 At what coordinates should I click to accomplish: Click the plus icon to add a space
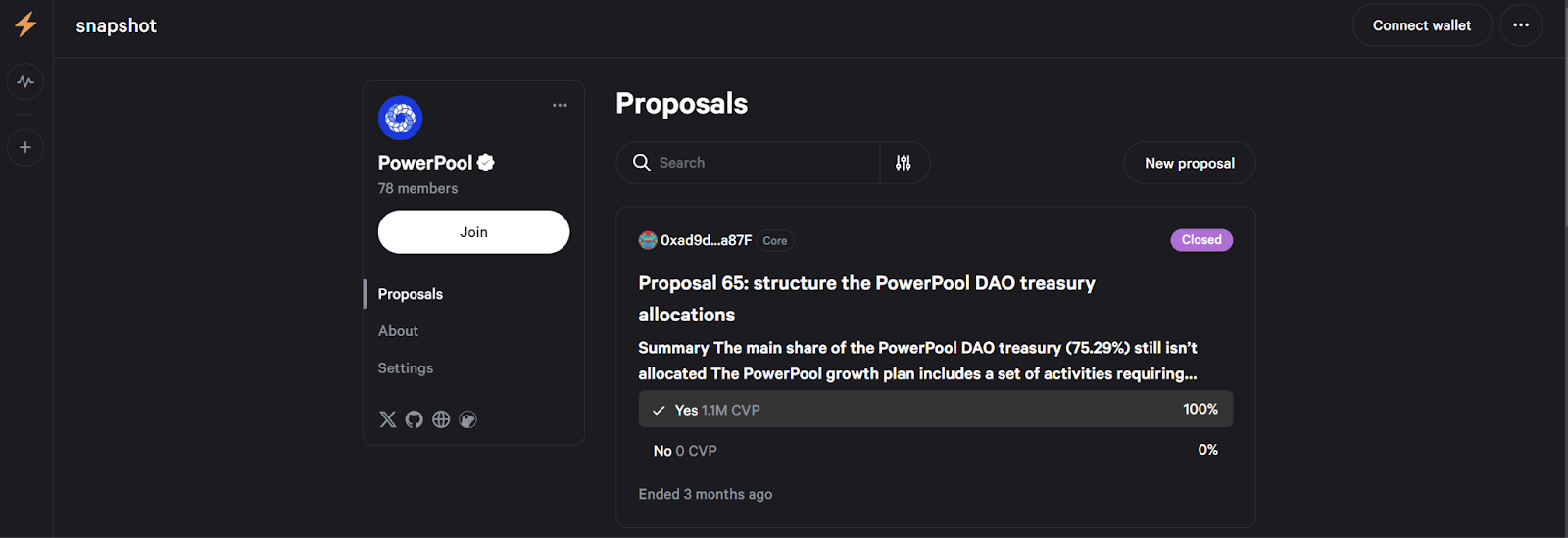tap(25, 147)
